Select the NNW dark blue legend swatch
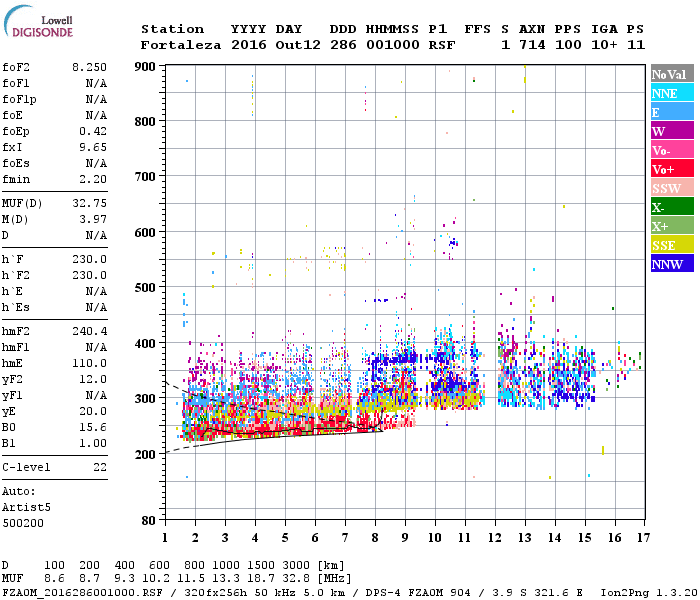 point(672,264)
